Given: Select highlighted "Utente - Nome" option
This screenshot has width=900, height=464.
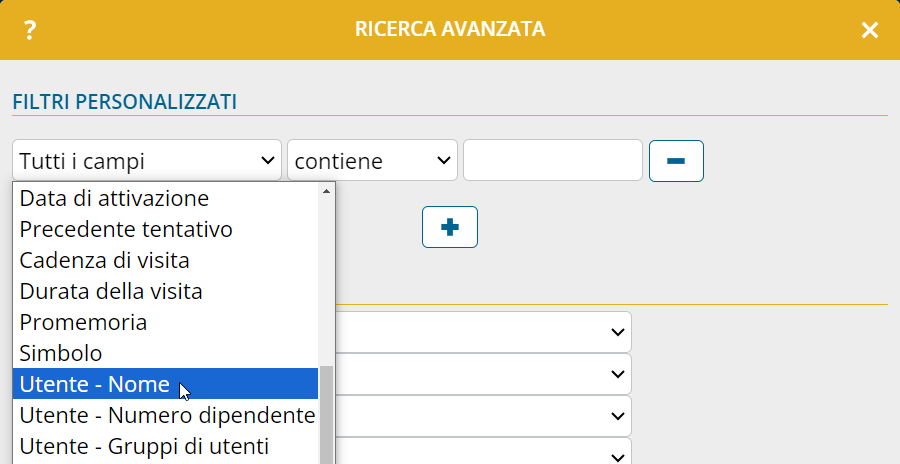Looking at the screenshot, I should tap(165, 384).
